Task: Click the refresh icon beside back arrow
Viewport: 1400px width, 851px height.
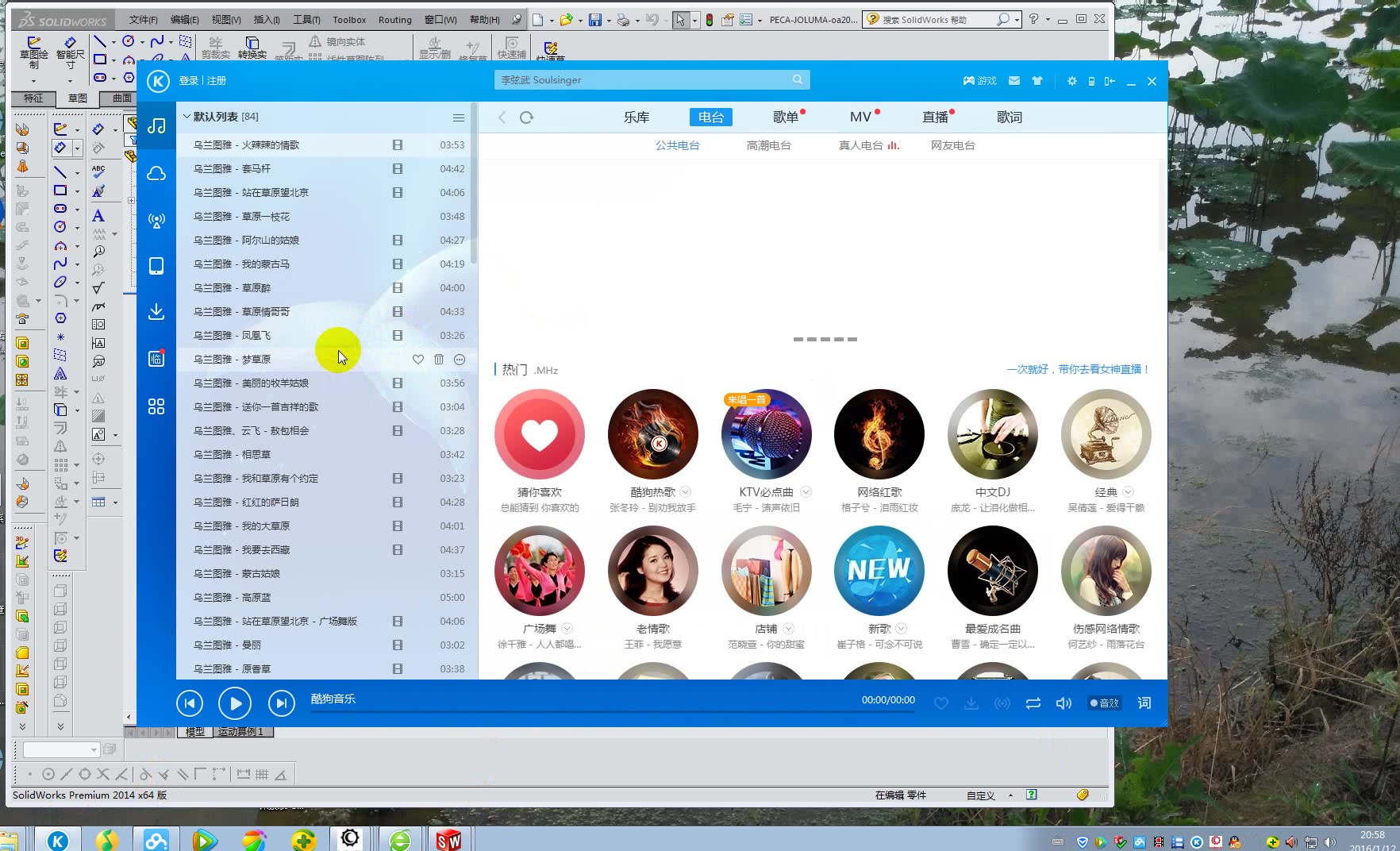Action: 526,117
